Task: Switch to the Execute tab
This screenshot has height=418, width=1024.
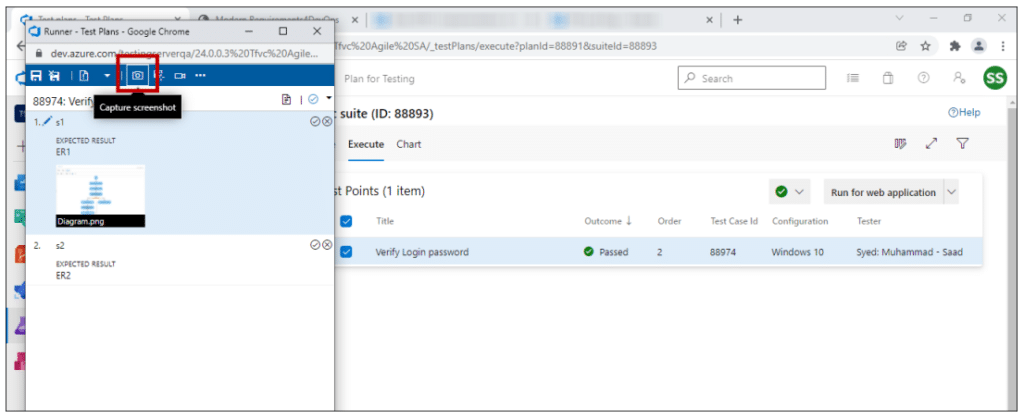Action: (366, 144)
